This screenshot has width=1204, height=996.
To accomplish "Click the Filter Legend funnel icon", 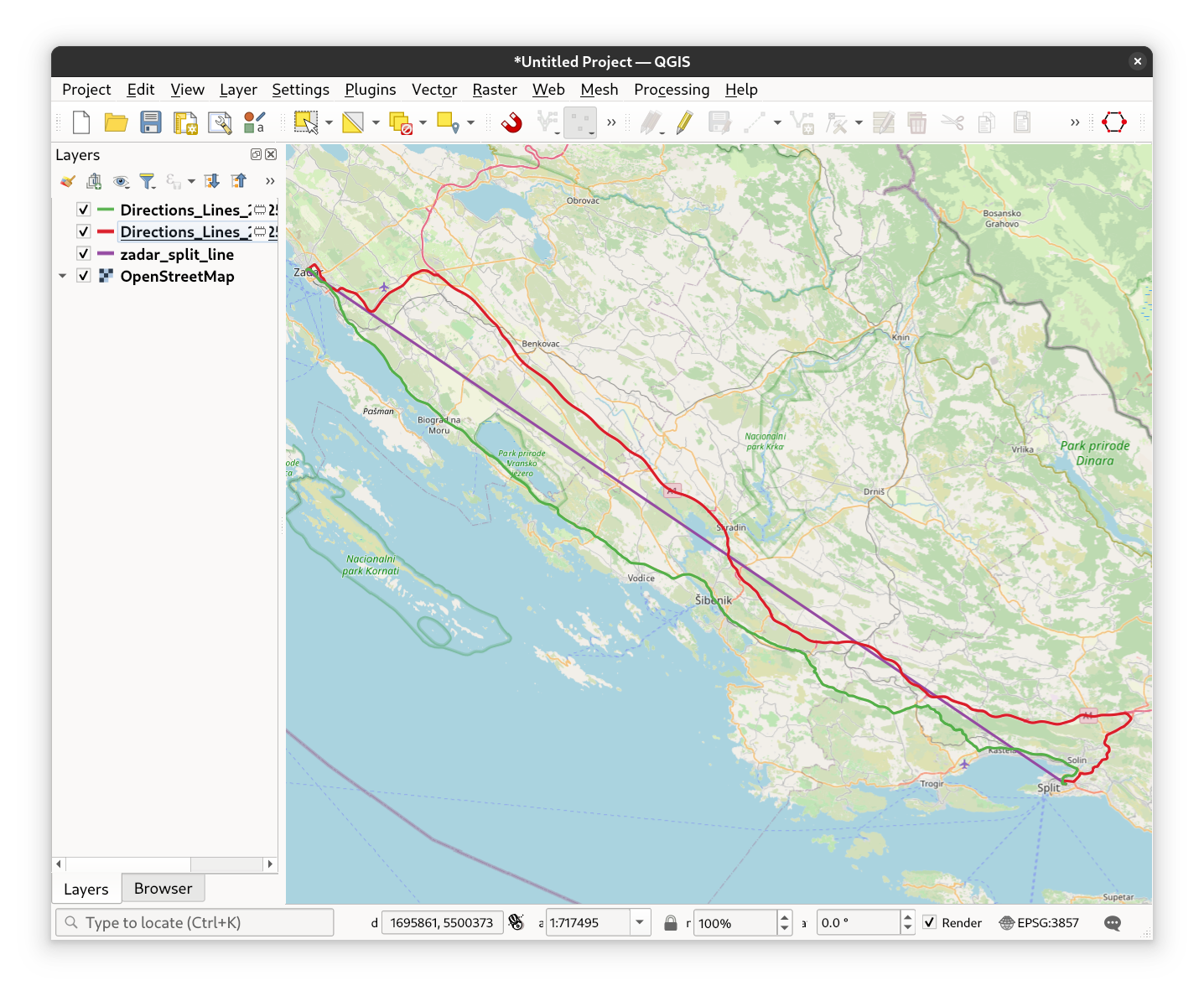I will [148, 181].
